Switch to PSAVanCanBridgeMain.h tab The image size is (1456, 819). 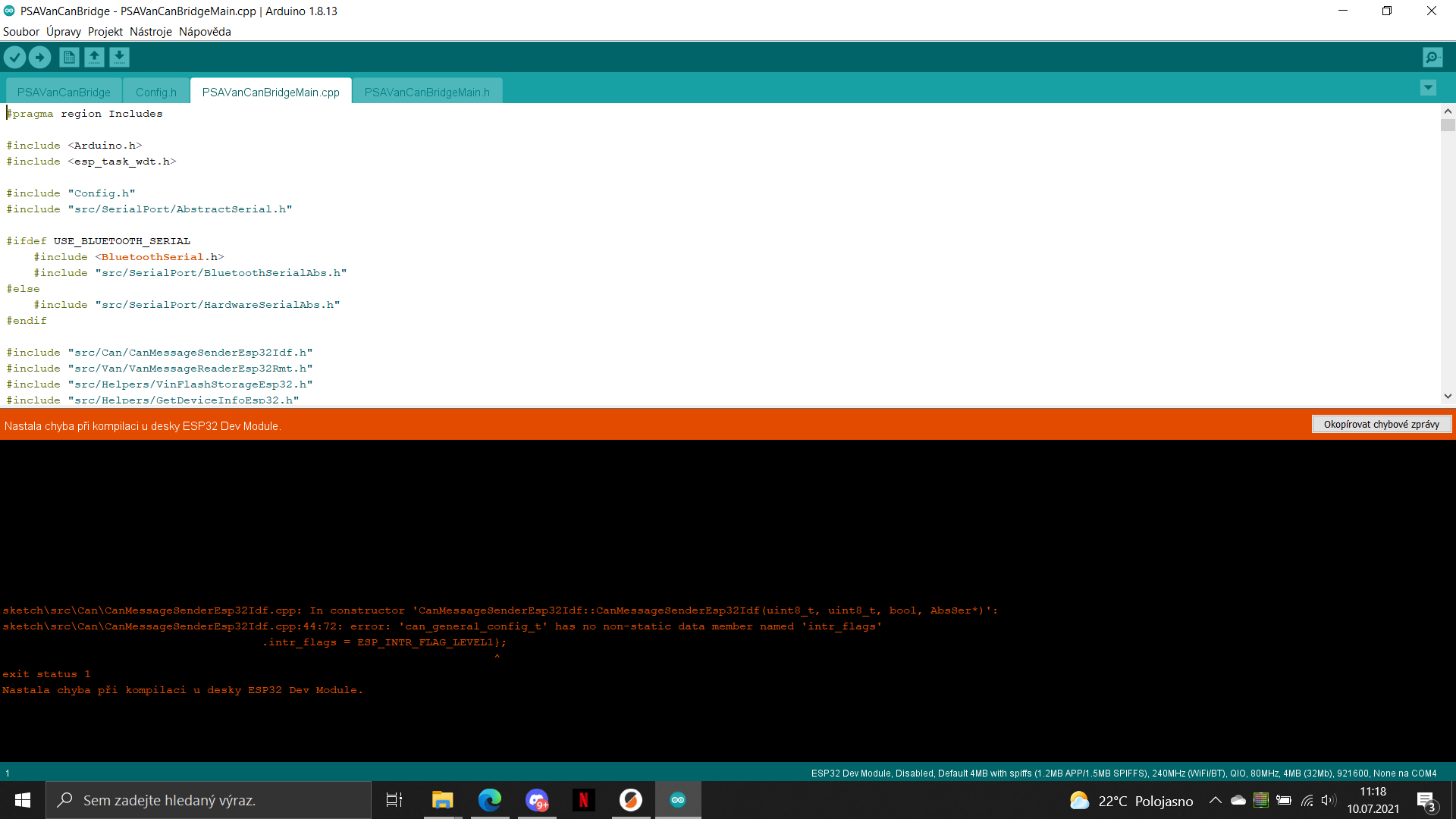[427, 92]
